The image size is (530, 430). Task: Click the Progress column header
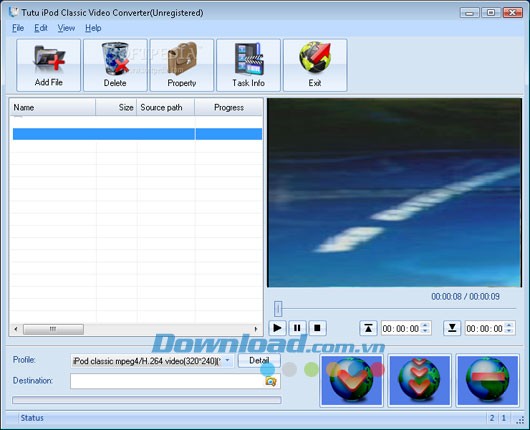[x=228, y=108]
